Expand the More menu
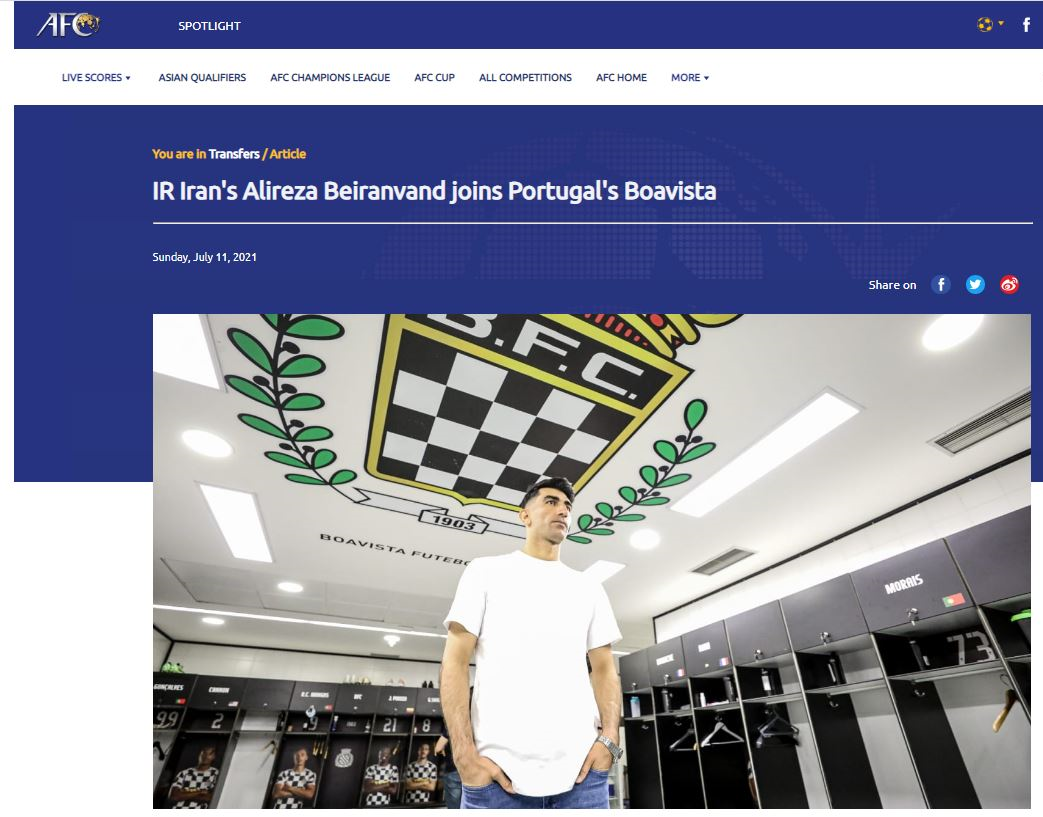The image size is (1043, 817). (x=690, y=78)
